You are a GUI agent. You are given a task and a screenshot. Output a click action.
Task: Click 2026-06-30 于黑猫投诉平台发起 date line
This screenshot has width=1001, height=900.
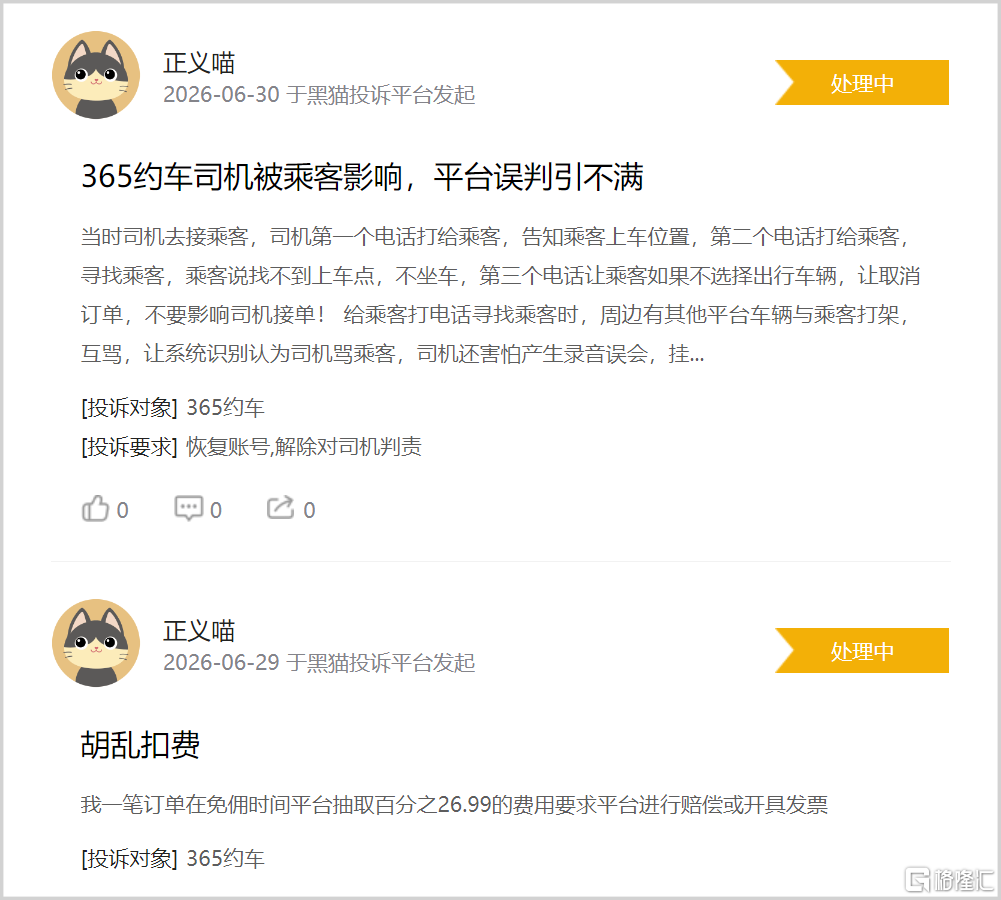click(x=319, y=94)
